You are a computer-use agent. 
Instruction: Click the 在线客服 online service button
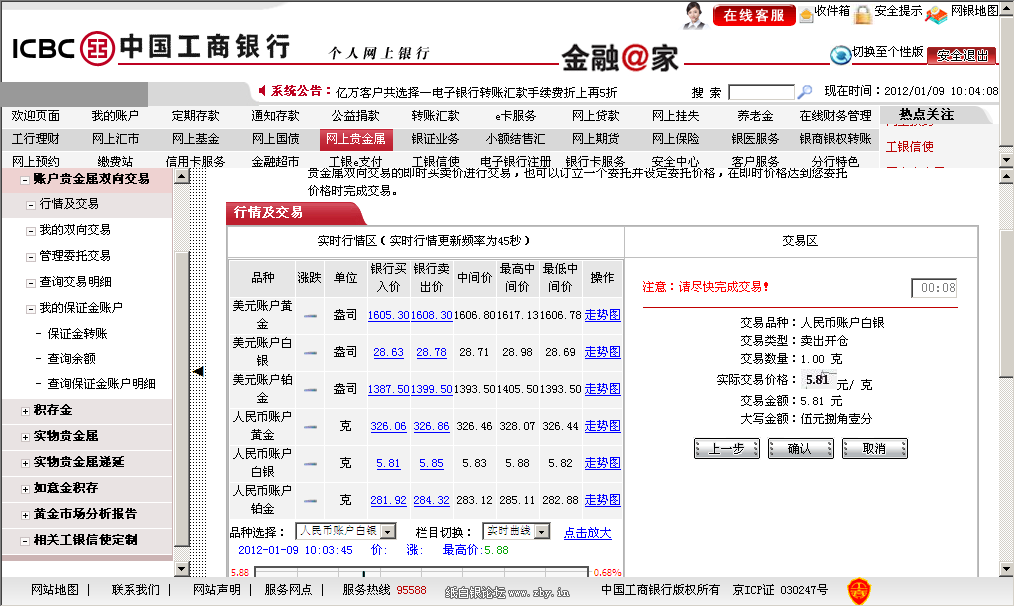pos(754,16)
